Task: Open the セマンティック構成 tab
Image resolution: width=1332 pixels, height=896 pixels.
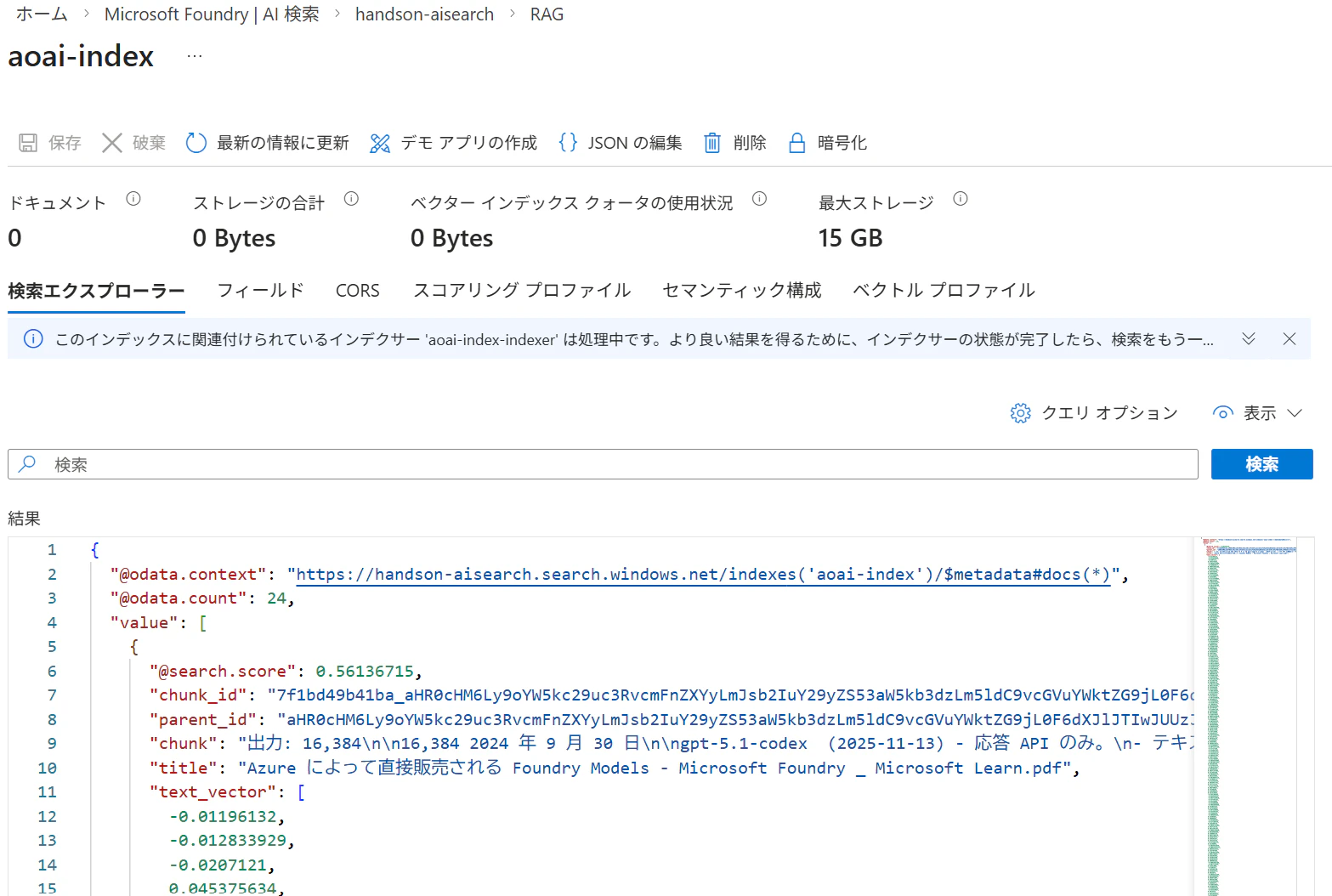Action: 742,291
